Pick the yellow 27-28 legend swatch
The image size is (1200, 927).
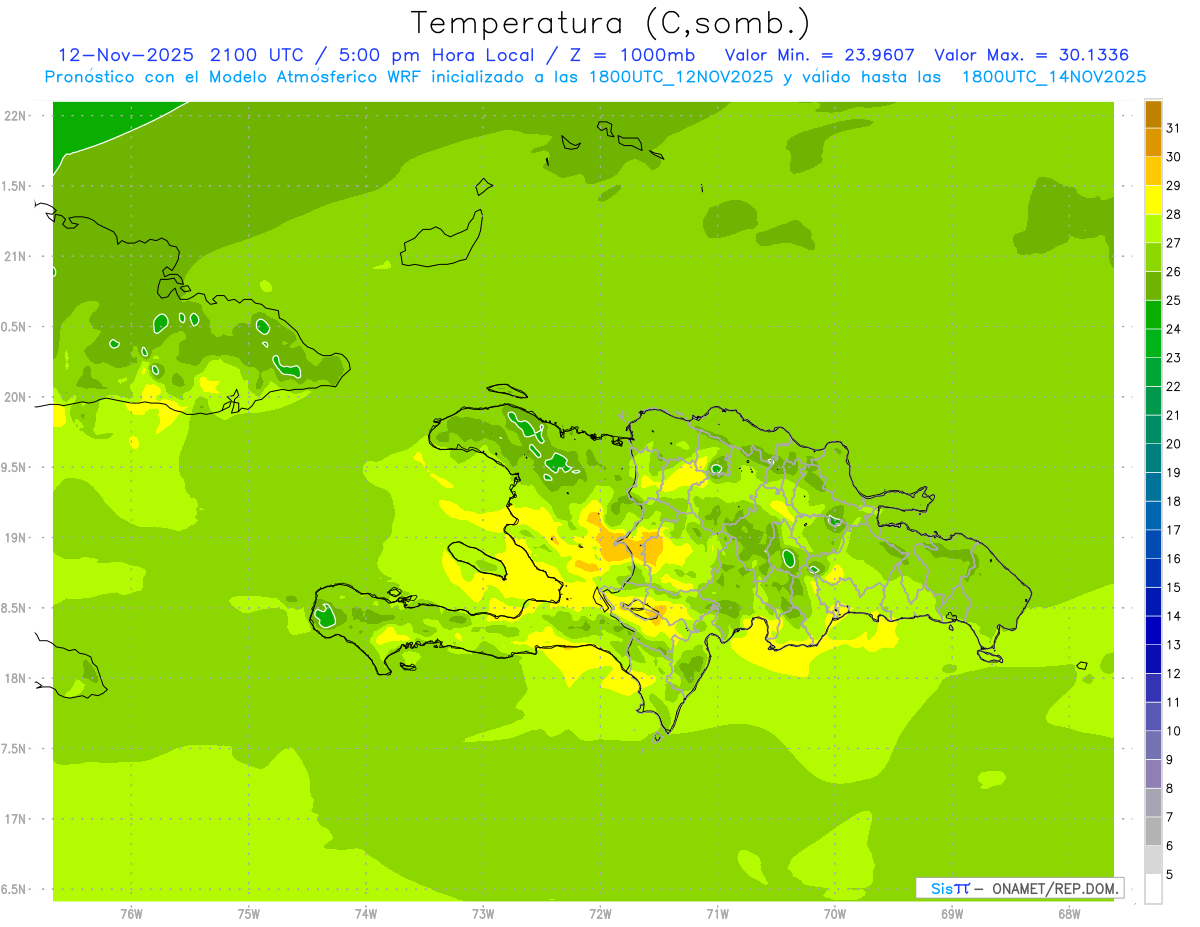[1153, 200]
